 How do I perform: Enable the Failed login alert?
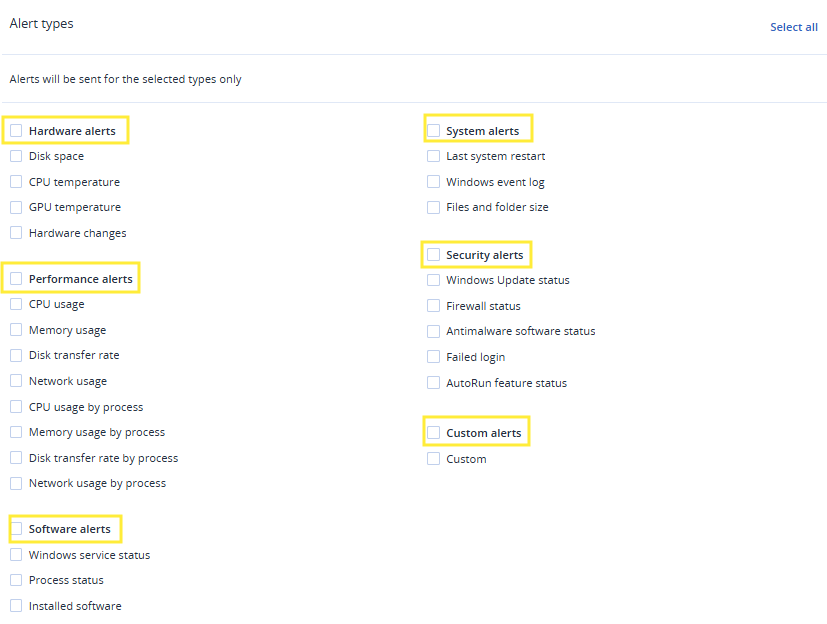coord(434,357)
